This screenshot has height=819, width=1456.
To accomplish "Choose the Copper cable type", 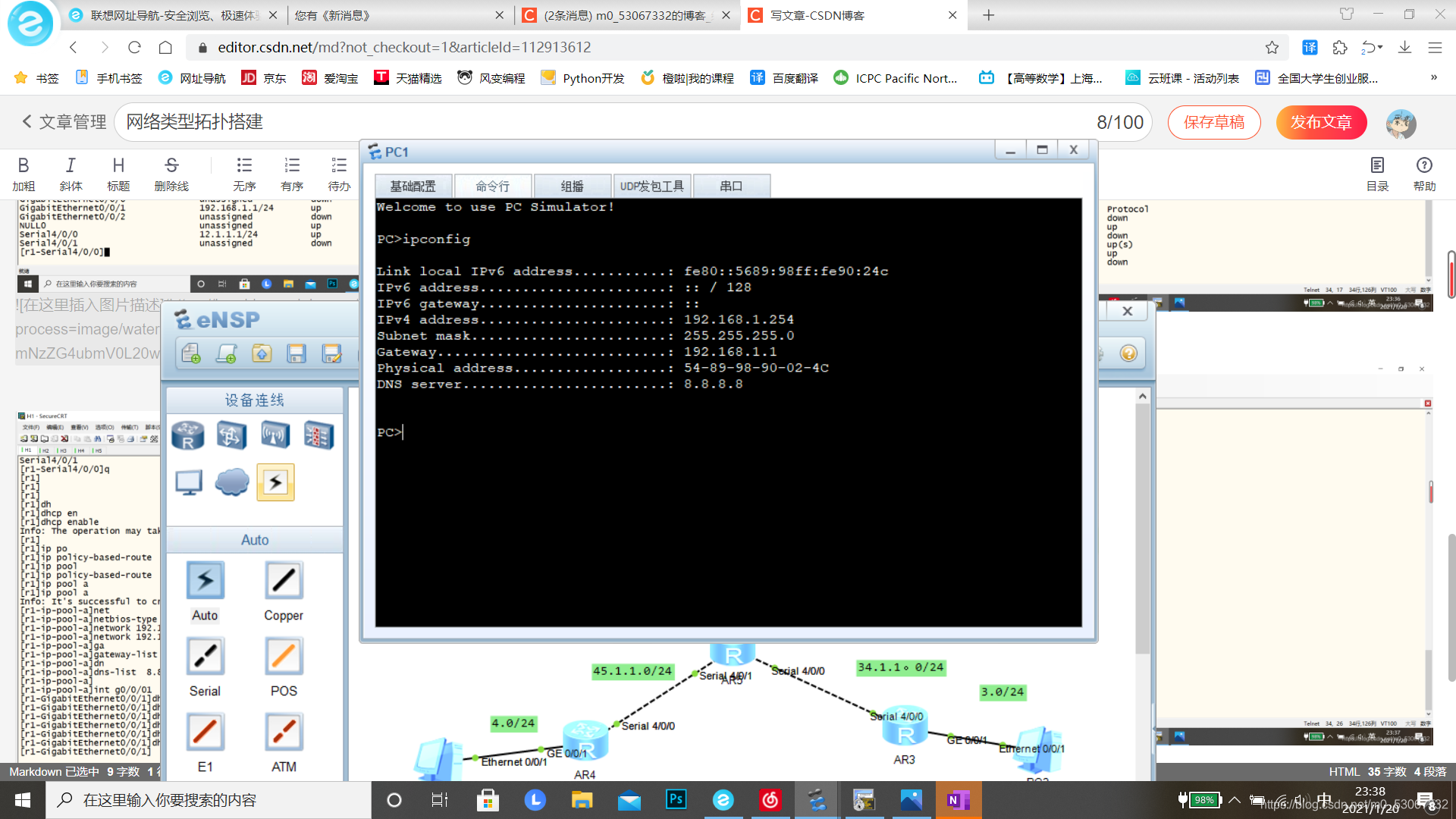I will (x=284, y=581).
